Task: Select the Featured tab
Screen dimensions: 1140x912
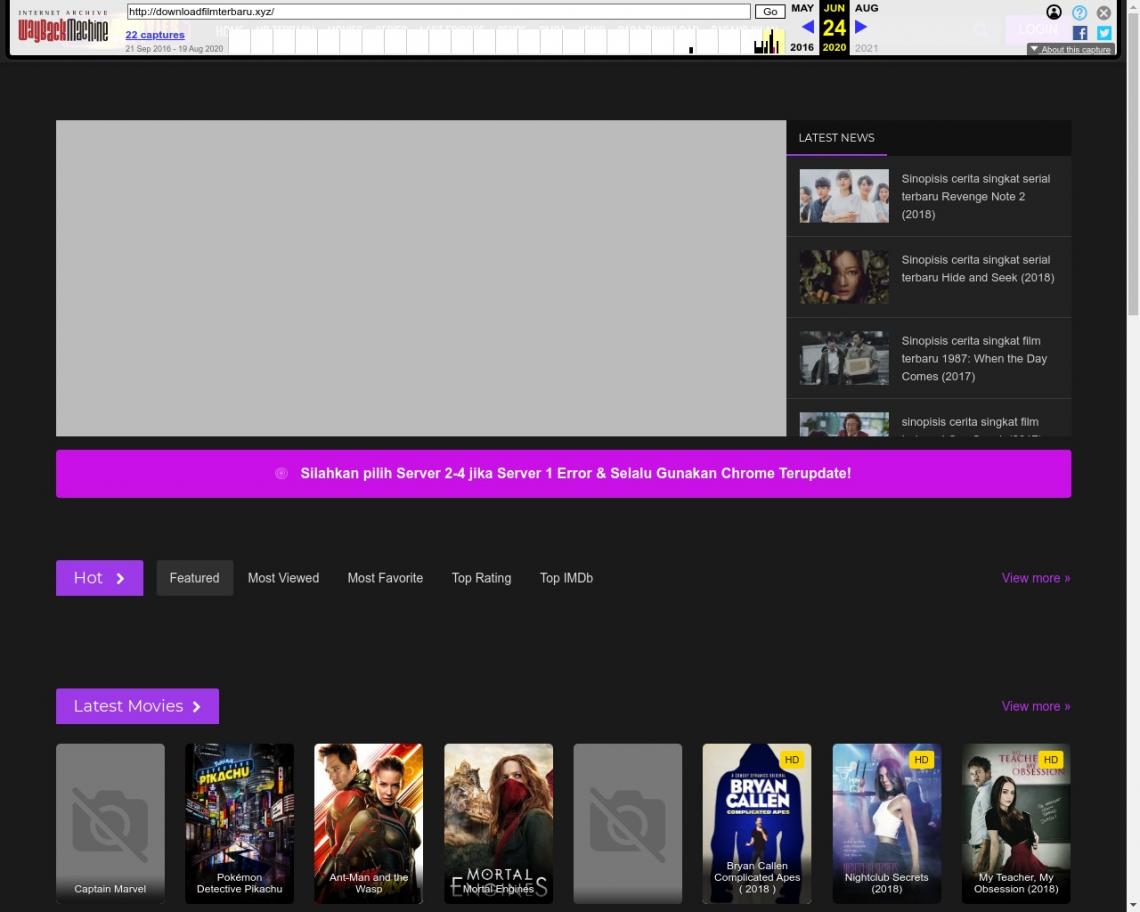Action: coord(194,578)
